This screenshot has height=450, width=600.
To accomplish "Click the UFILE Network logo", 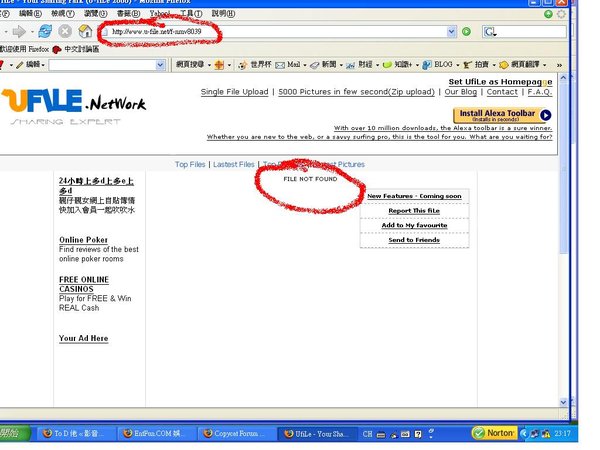I will click(73, 106).
